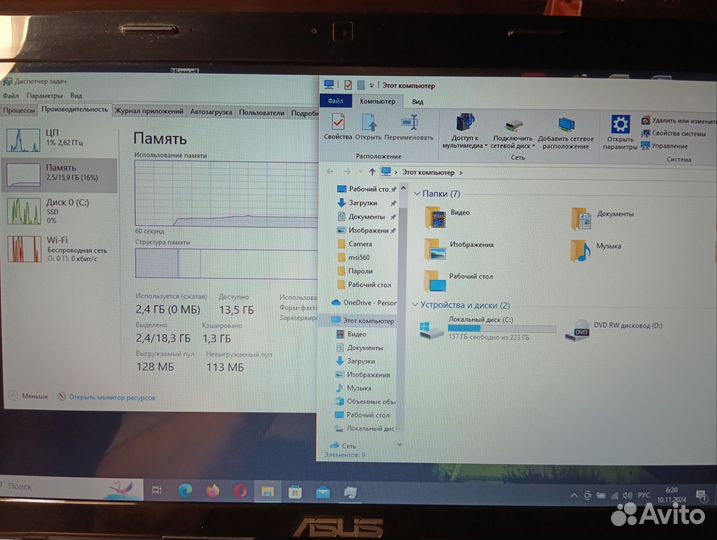Click Explorer Forward navigation arrow
The image size is (717, 540).
click(x=347, y=172)
